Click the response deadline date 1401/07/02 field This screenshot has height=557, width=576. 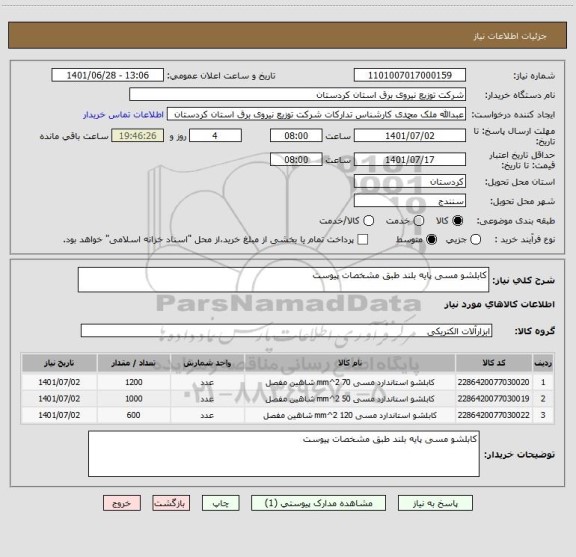pyautogui.click(x=410, y=136)
